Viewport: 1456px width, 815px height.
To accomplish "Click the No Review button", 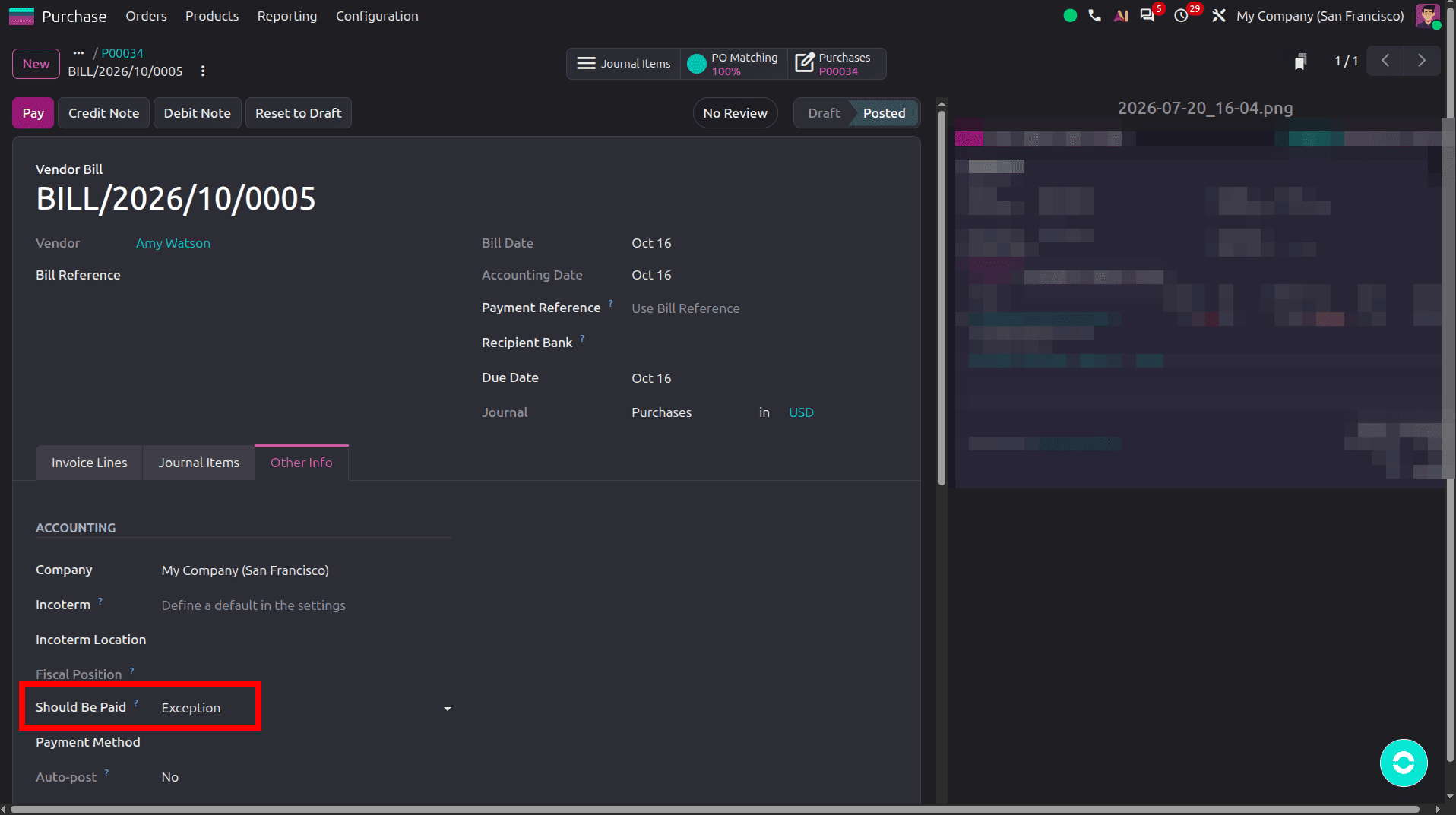I will coord(735,113).
